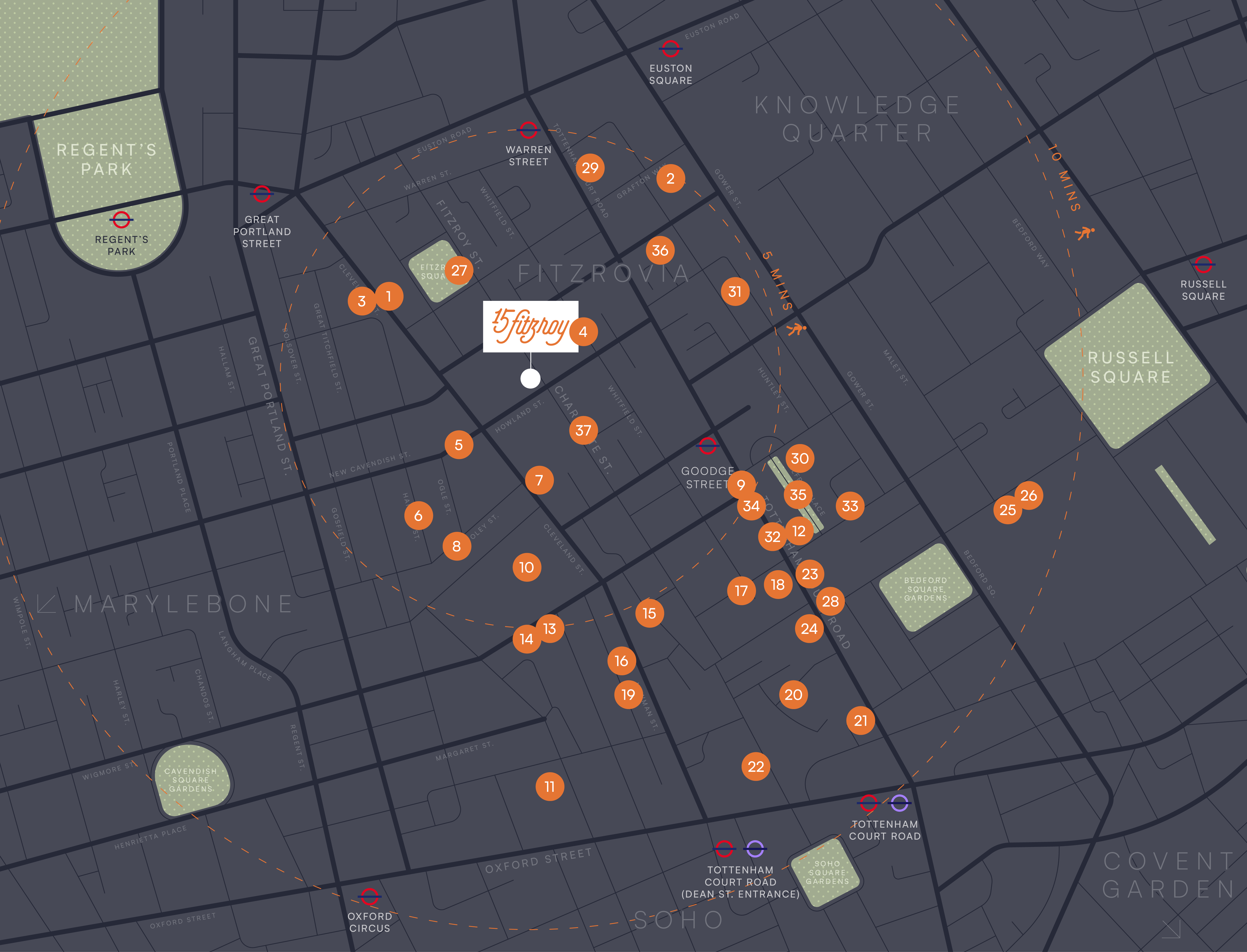Select orange map marker number 36
Viewport: 1247px width, 952px height.
(660, 251)
